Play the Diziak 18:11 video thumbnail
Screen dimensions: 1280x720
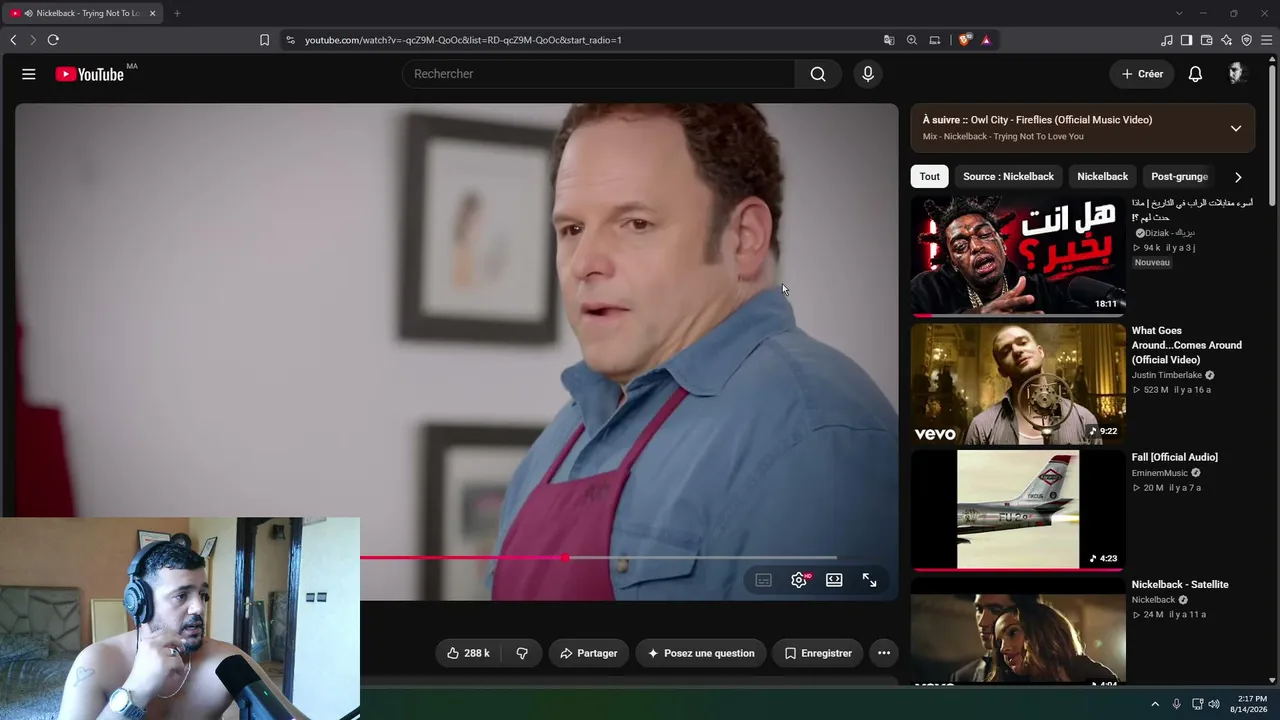coord(1018,256)
